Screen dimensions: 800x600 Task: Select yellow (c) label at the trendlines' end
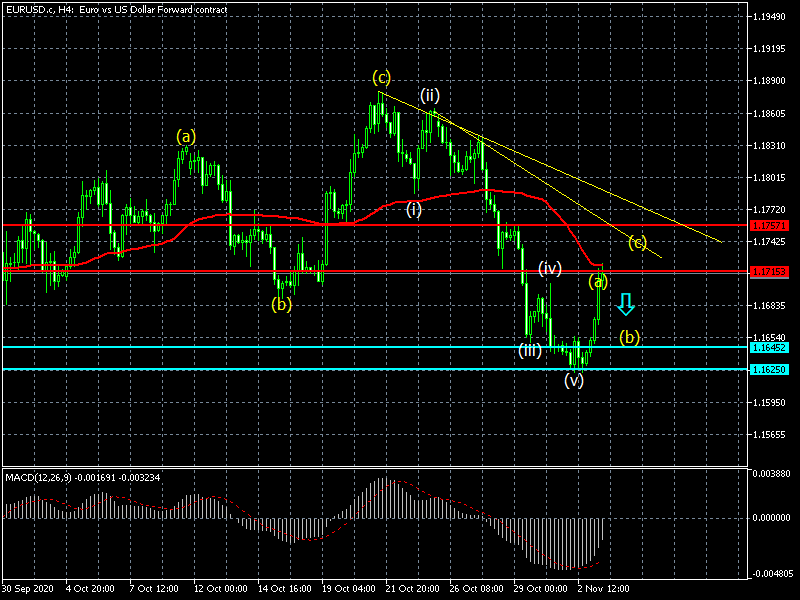(x=637, y=242)
